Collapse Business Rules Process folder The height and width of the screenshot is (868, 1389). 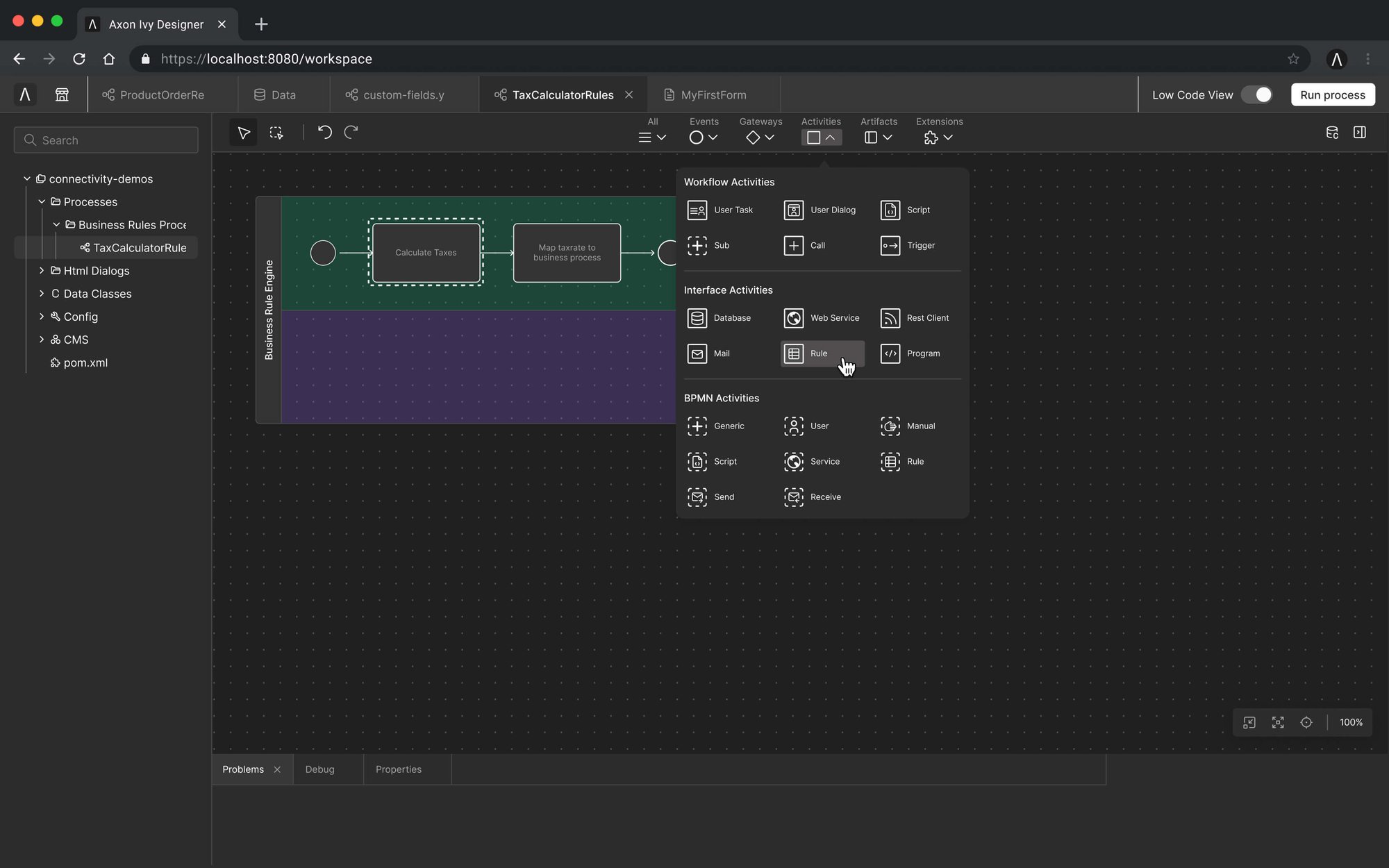(x=56, y=225)
